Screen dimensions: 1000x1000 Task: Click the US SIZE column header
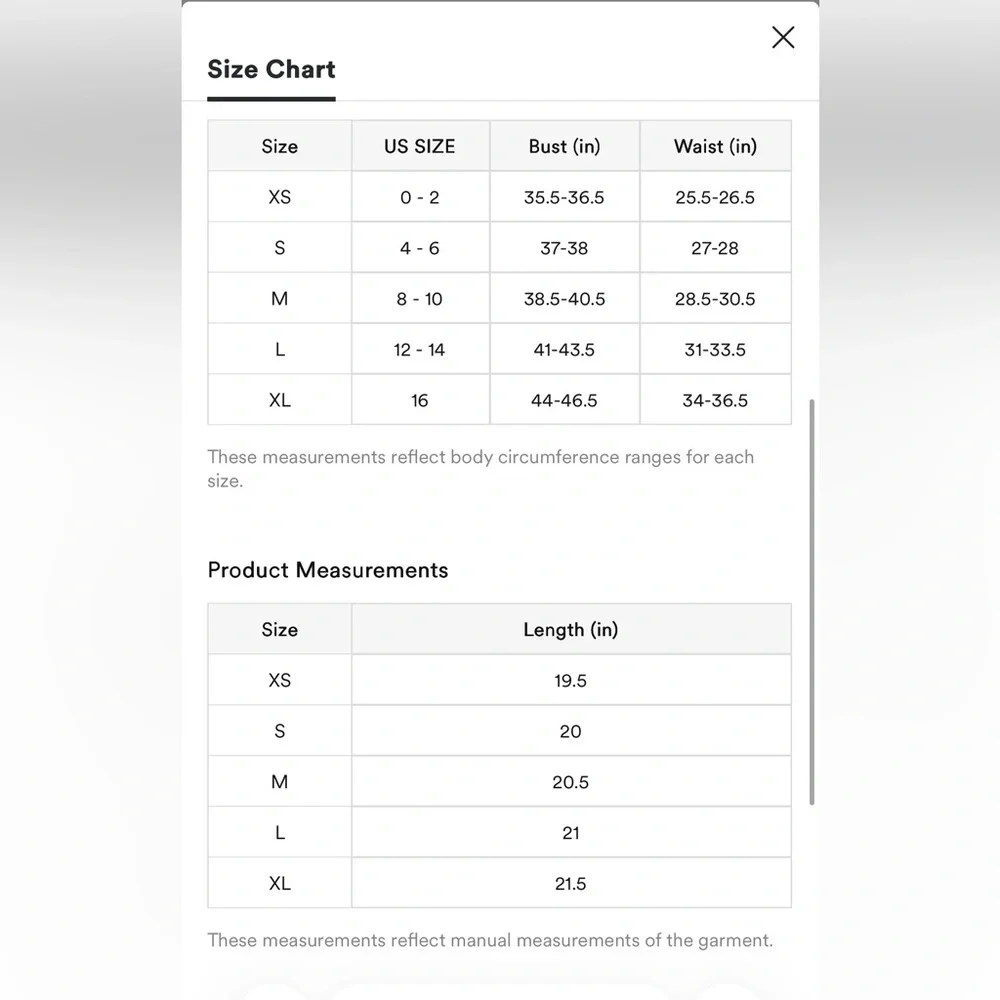420,146
